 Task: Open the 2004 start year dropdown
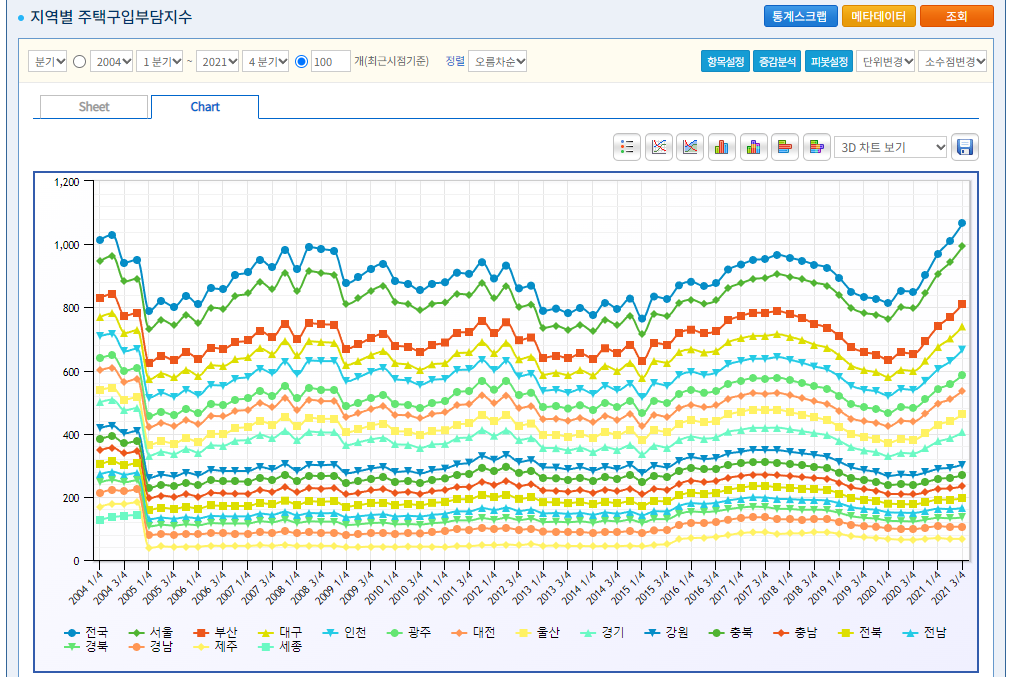(x=112, y=61)
